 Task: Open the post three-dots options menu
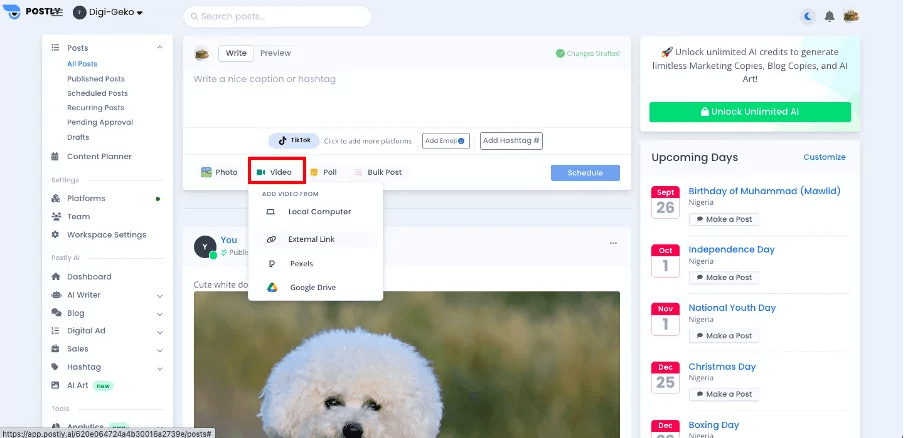coord(613,243)
